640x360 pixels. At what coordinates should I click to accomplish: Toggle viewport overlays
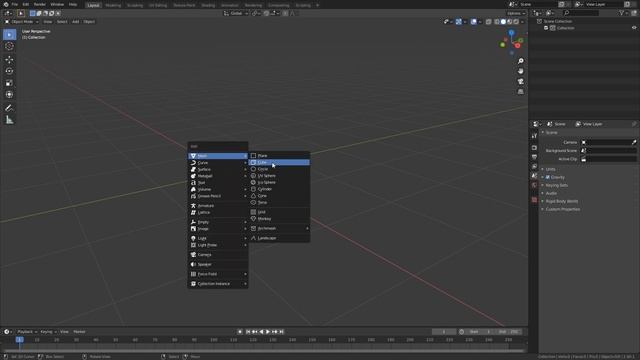tap(473, 22)
